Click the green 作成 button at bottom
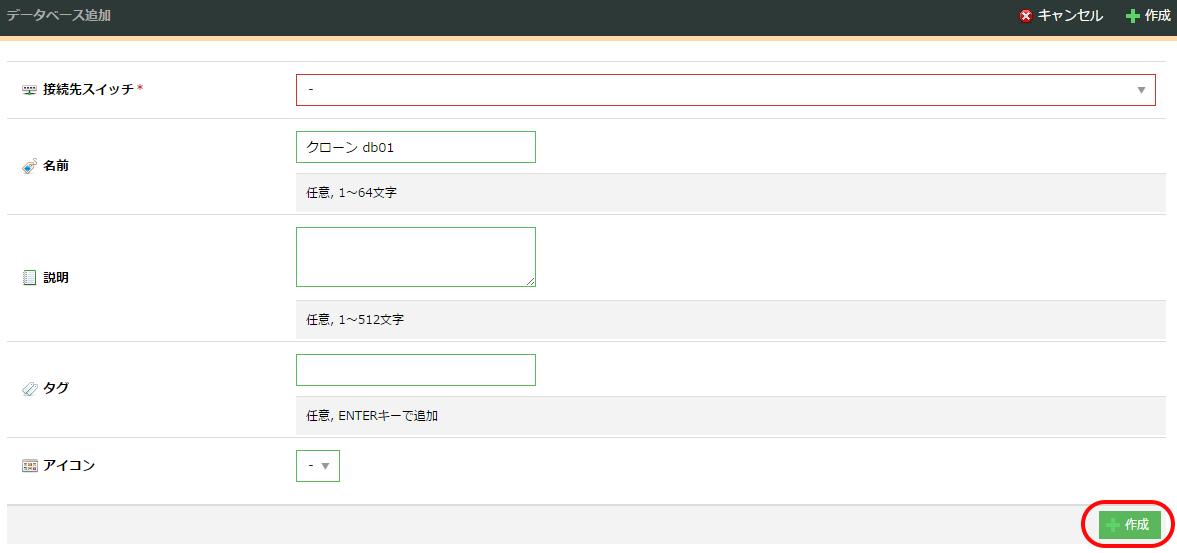This screenshot has height=553, width=1177. (1130, 524)
